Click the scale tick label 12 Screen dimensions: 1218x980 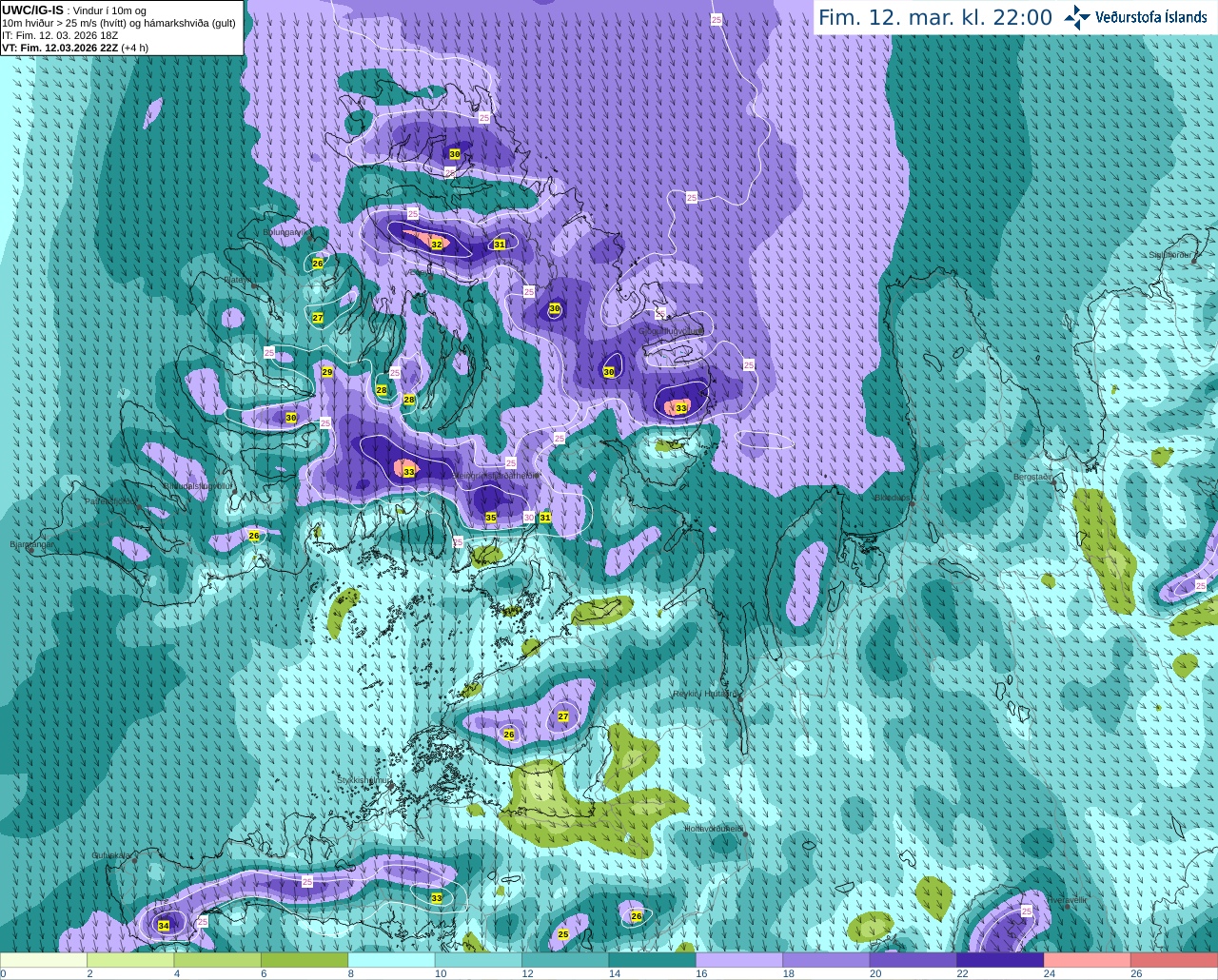[x=527, y=973]
